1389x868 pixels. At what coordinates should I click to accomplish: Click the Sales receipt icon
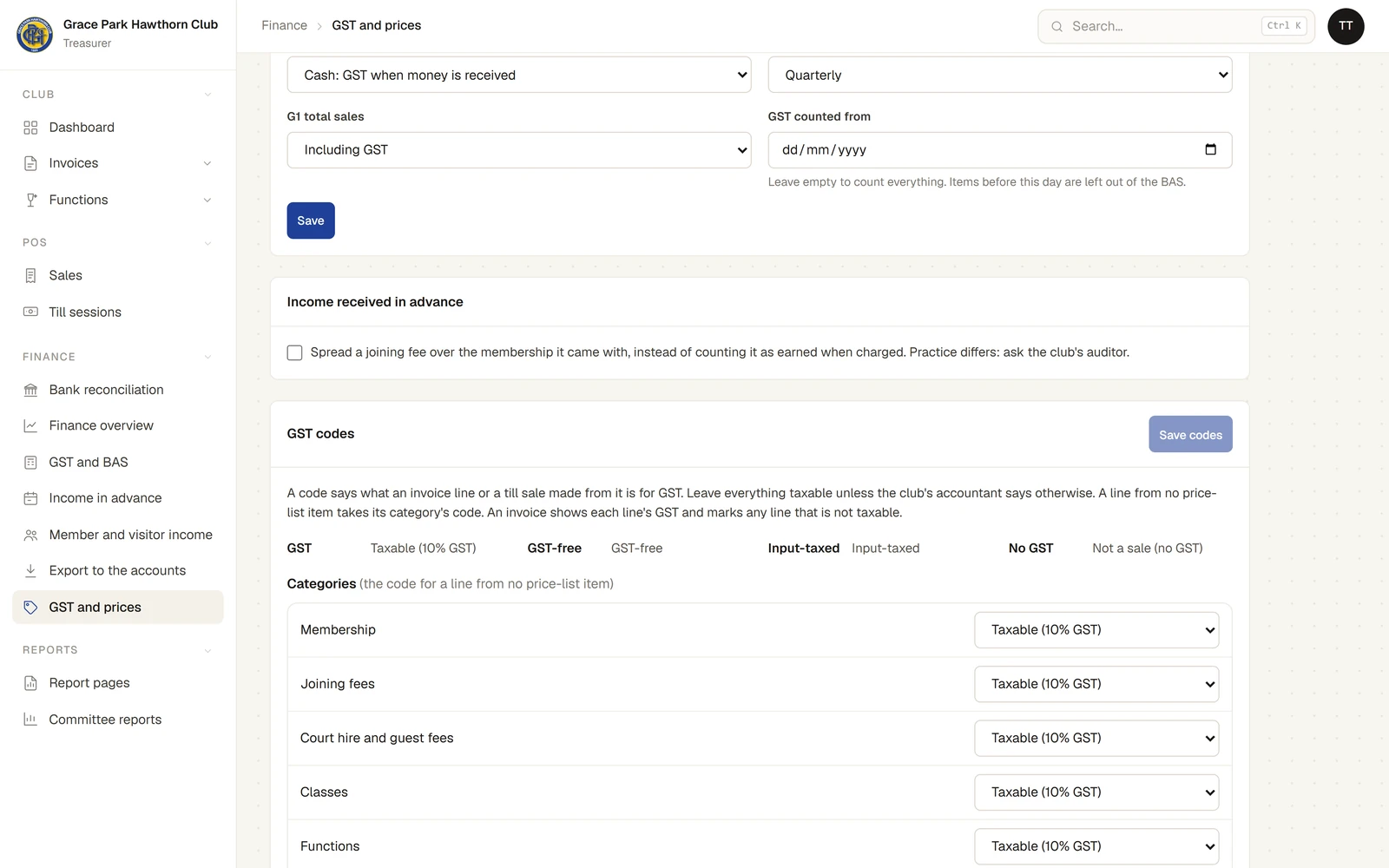point(30,275)
